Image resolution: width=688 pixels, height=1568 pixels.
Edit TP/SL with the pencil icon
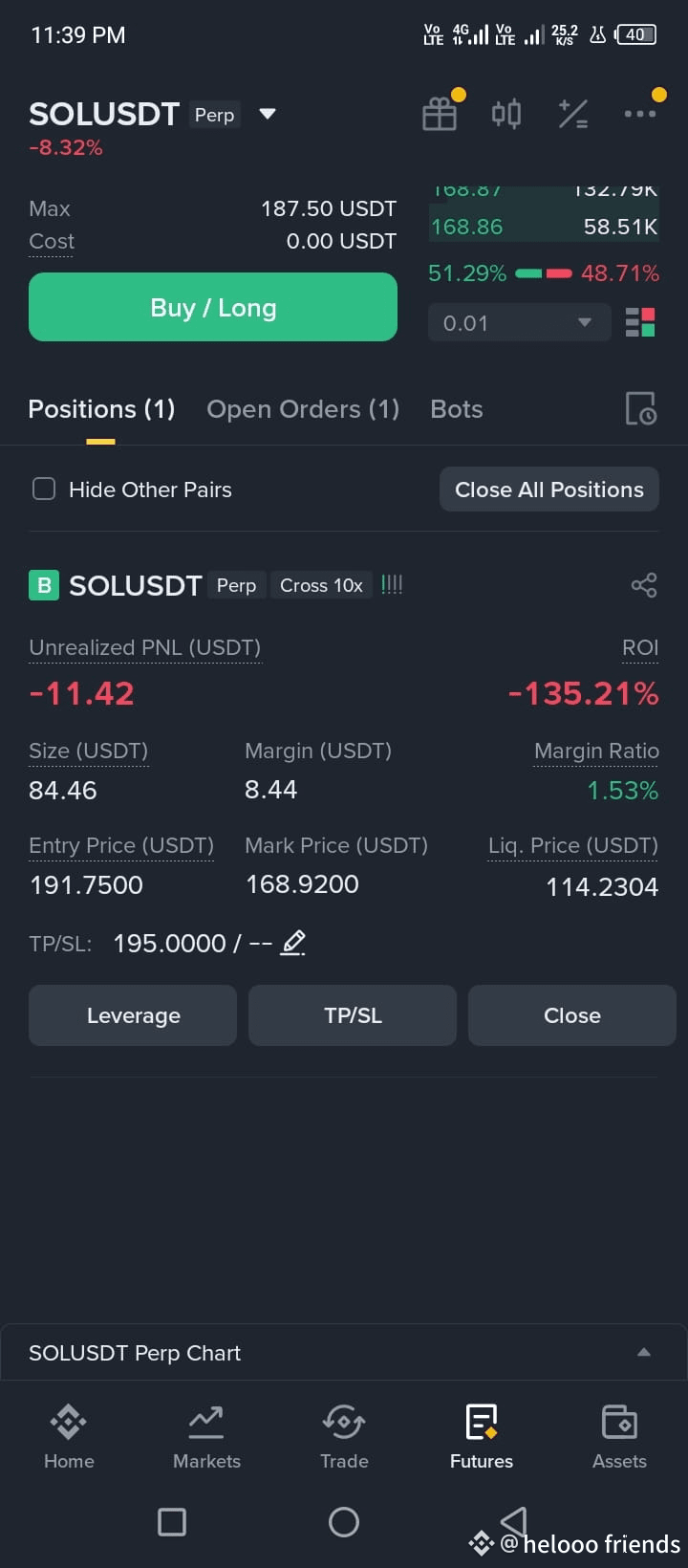point(293,944)
